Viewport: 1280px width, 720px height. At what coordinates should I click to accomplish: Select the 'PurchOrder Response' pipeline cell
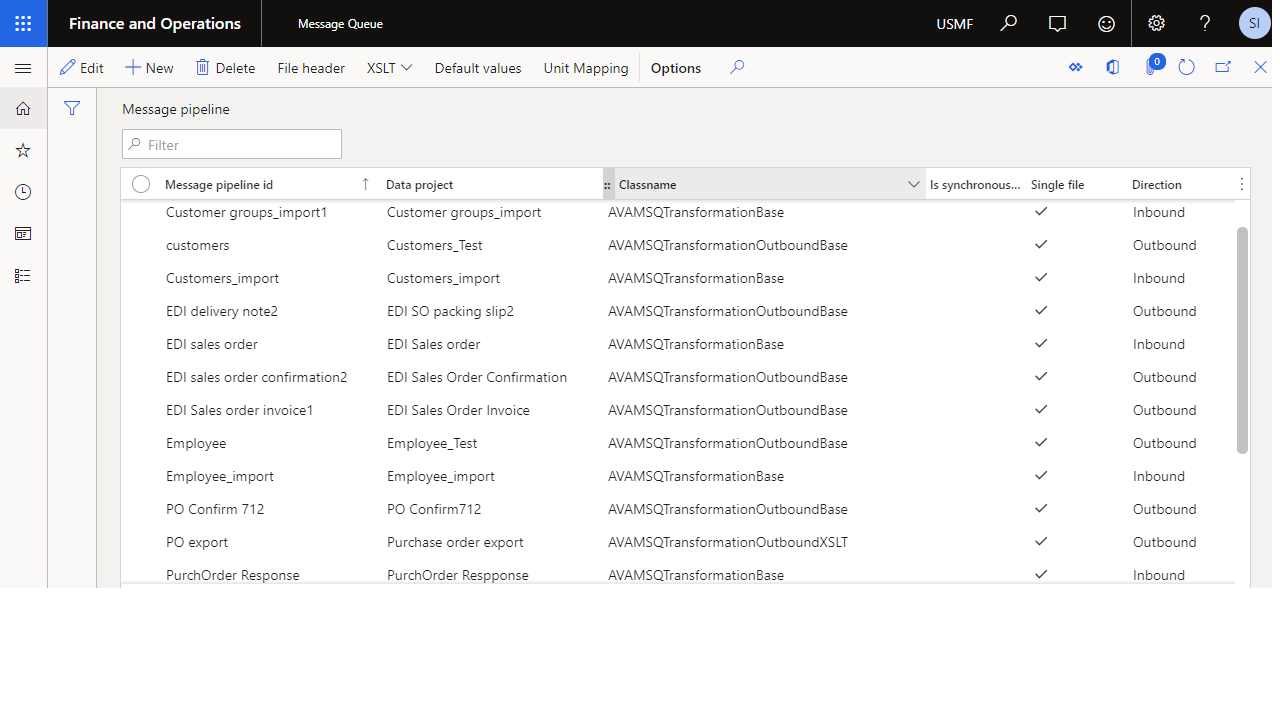click(x=233, y=575)
